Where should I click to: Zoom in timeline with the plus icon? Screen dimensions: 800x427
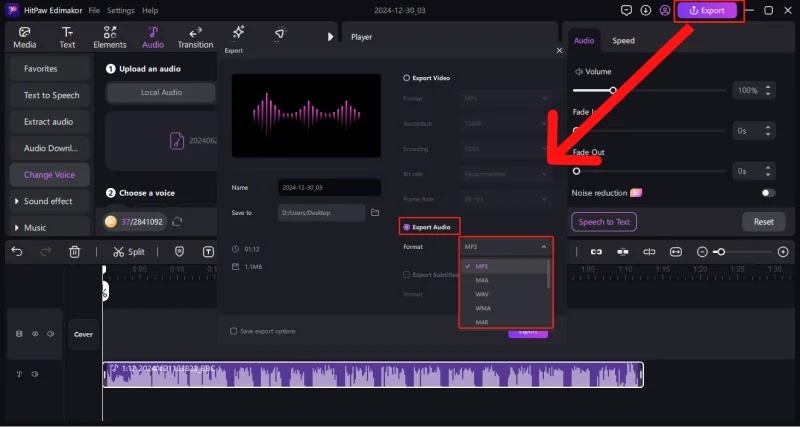783,252
